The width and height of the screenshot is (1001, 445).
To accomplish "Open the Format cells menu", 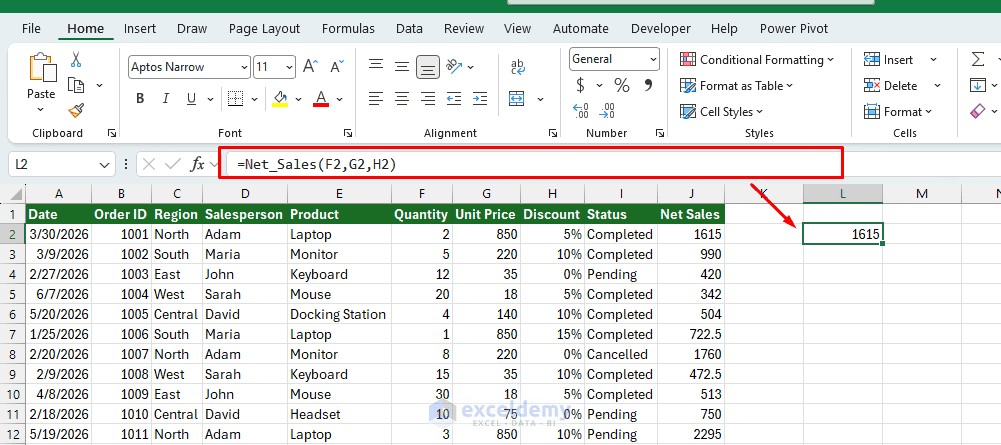I will [x=898, y=112].
